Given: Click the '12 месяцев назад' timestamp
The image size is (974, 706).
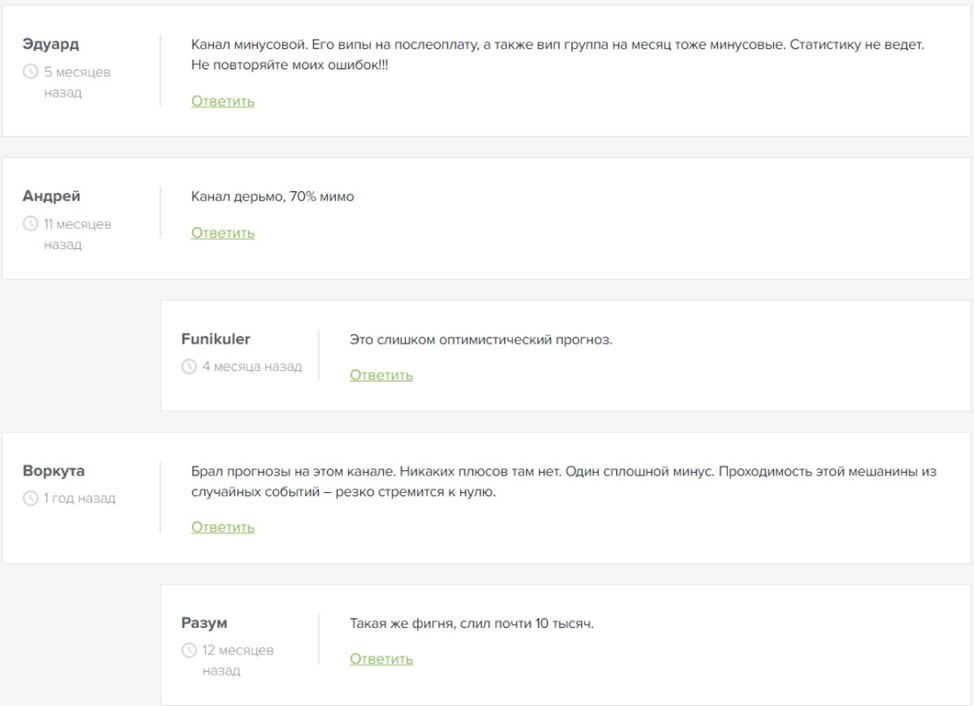Looking at the screenshot, I should point(238,660).
